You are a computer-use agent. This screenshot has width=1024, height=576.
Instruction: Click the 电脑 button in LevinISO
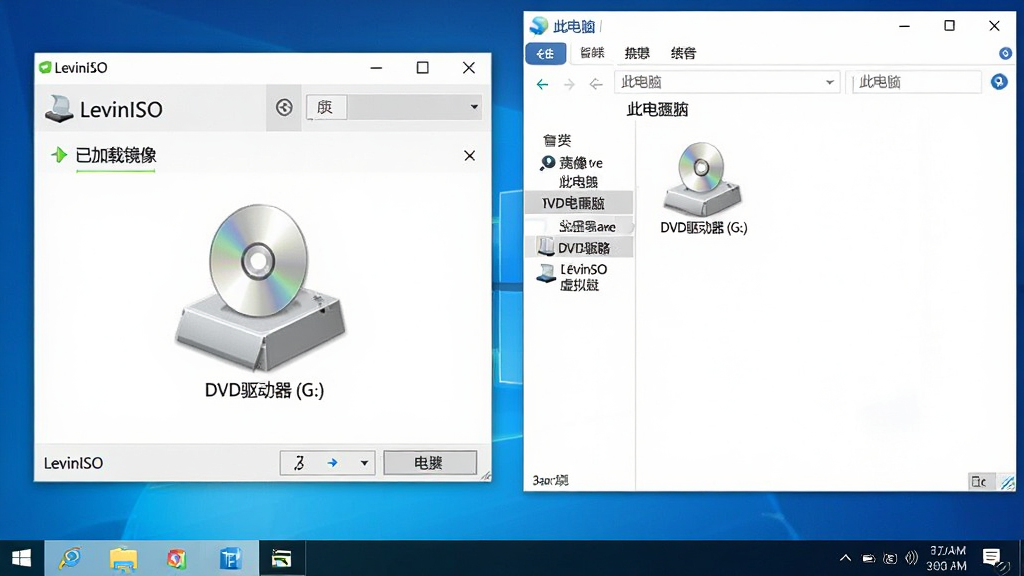pyautogui.click(x=430, y=463)
